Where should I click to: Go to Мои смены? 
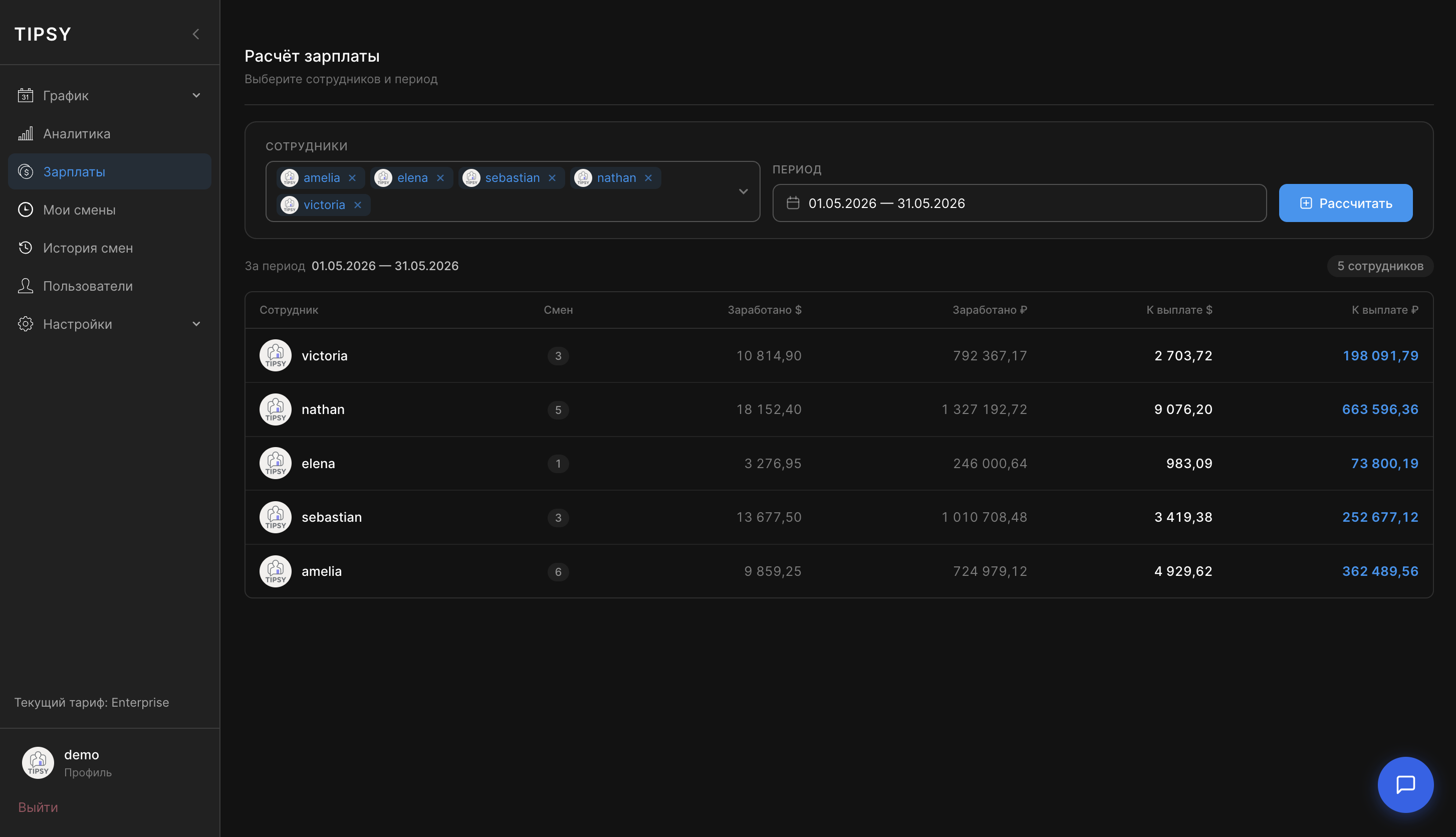[x=110, y=210]
